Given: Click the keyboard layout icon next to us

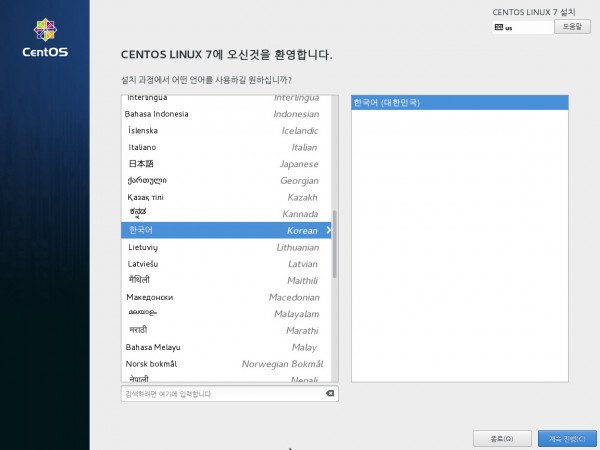Looking at the screenshot, I should coord(499,27).
